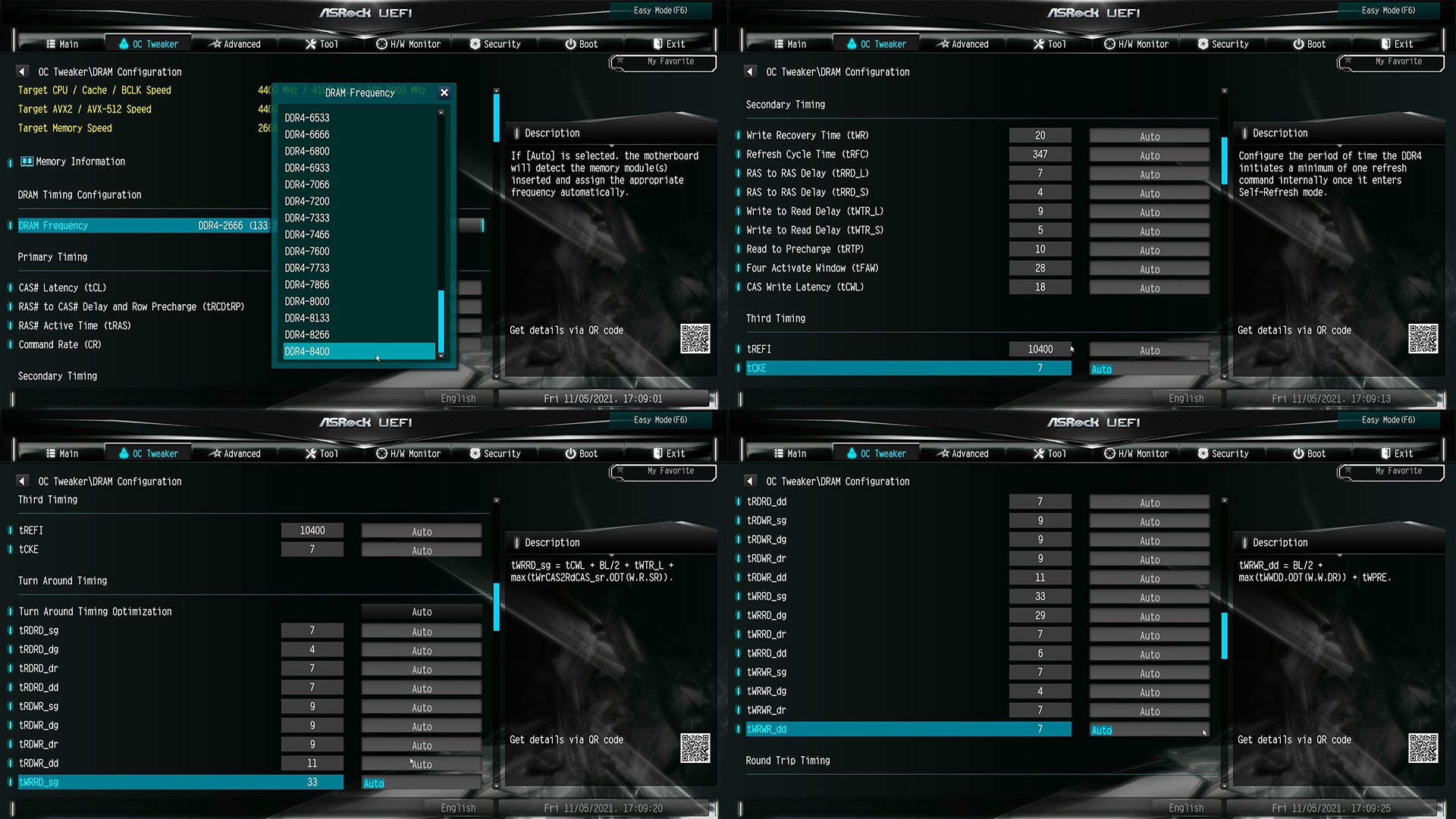This screenshot has height=819, width=1456.
Task: Close the DRAM Frequency popup
Action: pyautogui.click(x=444, y=93)
